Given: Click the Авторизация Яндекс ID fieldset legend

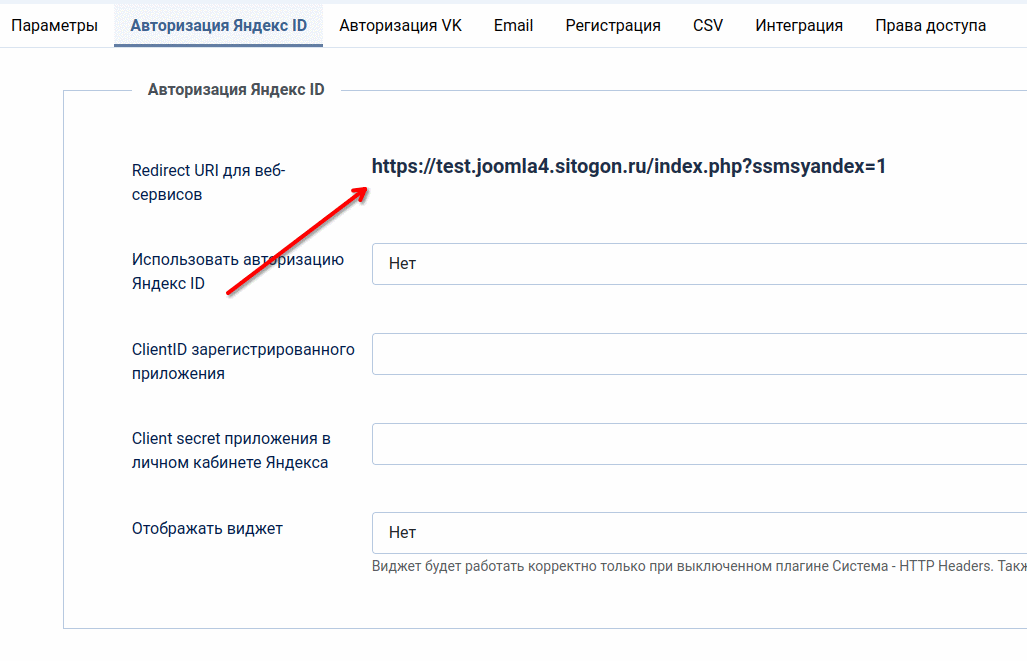Looking at the screenshot, I should click(x=236, y=90).
